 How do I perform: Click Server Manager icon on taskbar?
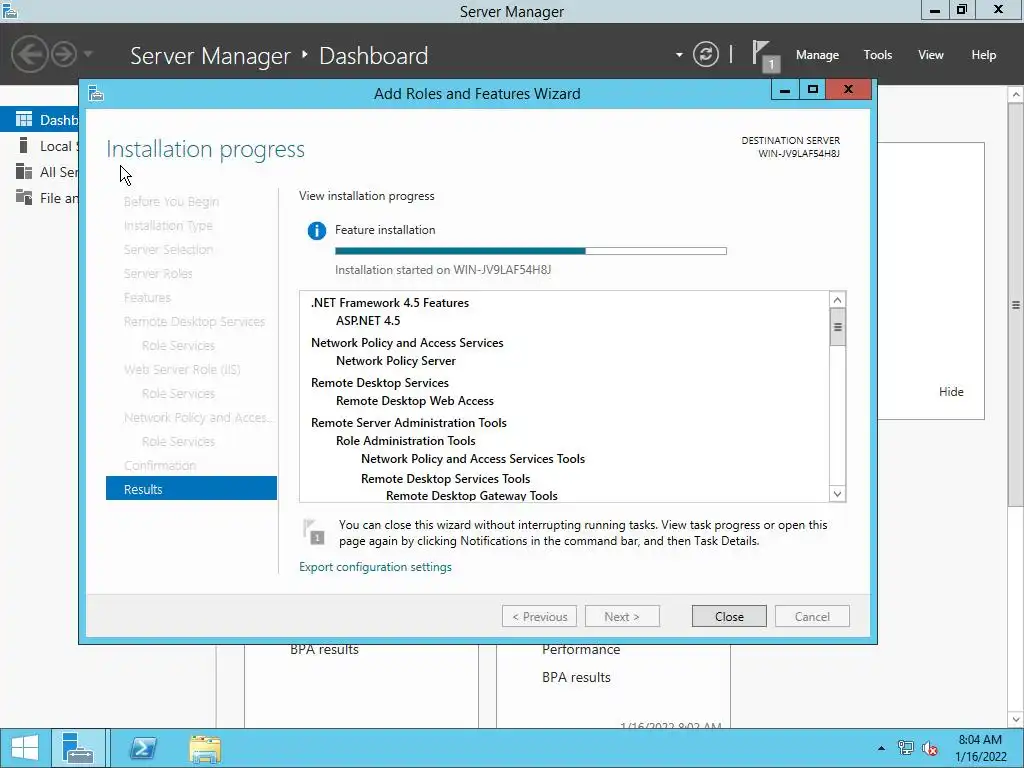pyautogui.click(x=78, y=748)
